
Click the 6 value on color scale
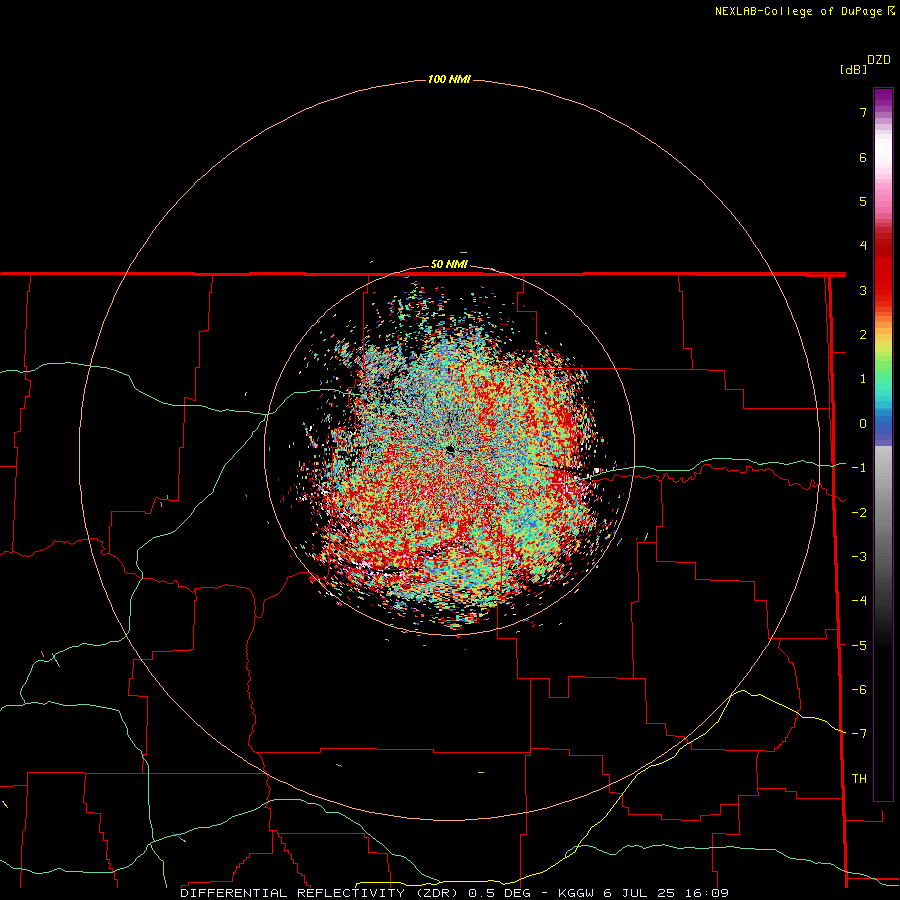tap(863, 157)
